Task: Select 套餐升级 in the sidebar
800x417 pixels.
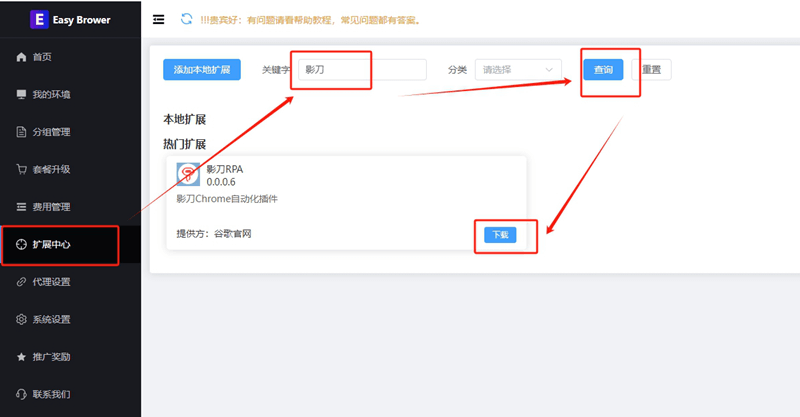Action: (70, 169)
